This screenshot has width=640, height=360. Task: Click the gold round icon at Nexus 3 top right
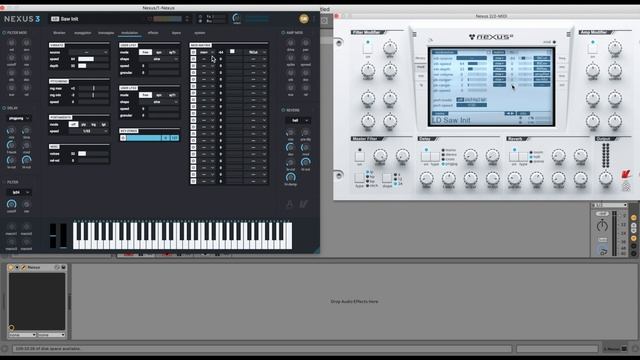coord(304,18)
